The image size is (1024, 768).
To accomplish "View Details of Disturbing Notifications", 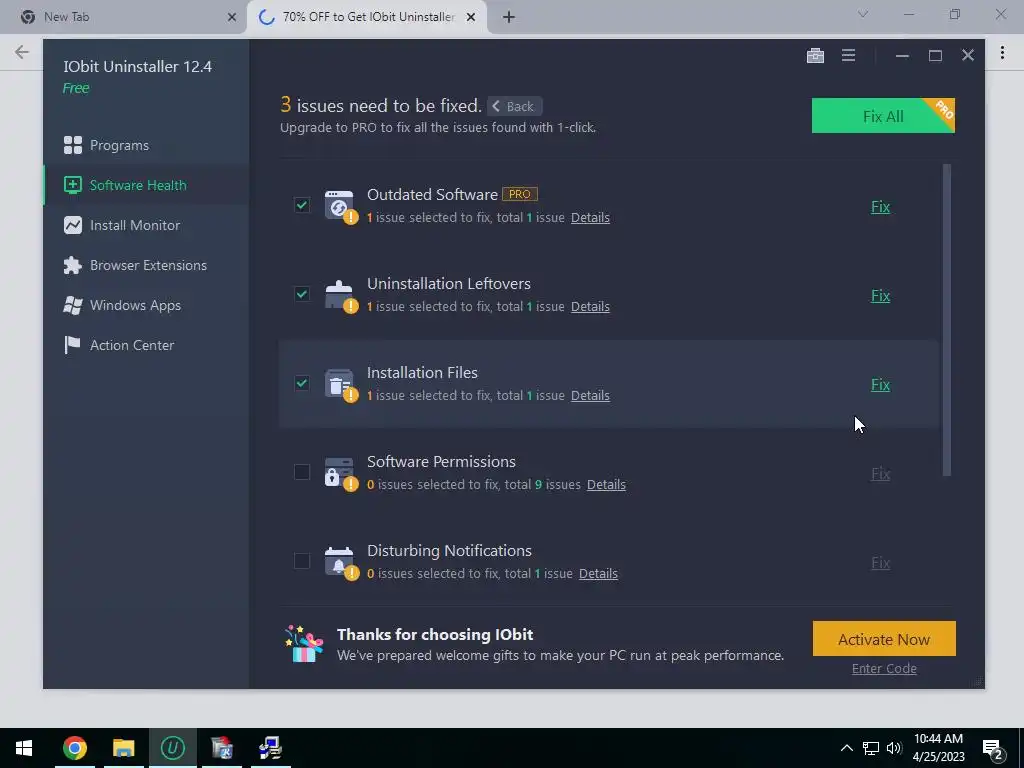I will (598, 573).
